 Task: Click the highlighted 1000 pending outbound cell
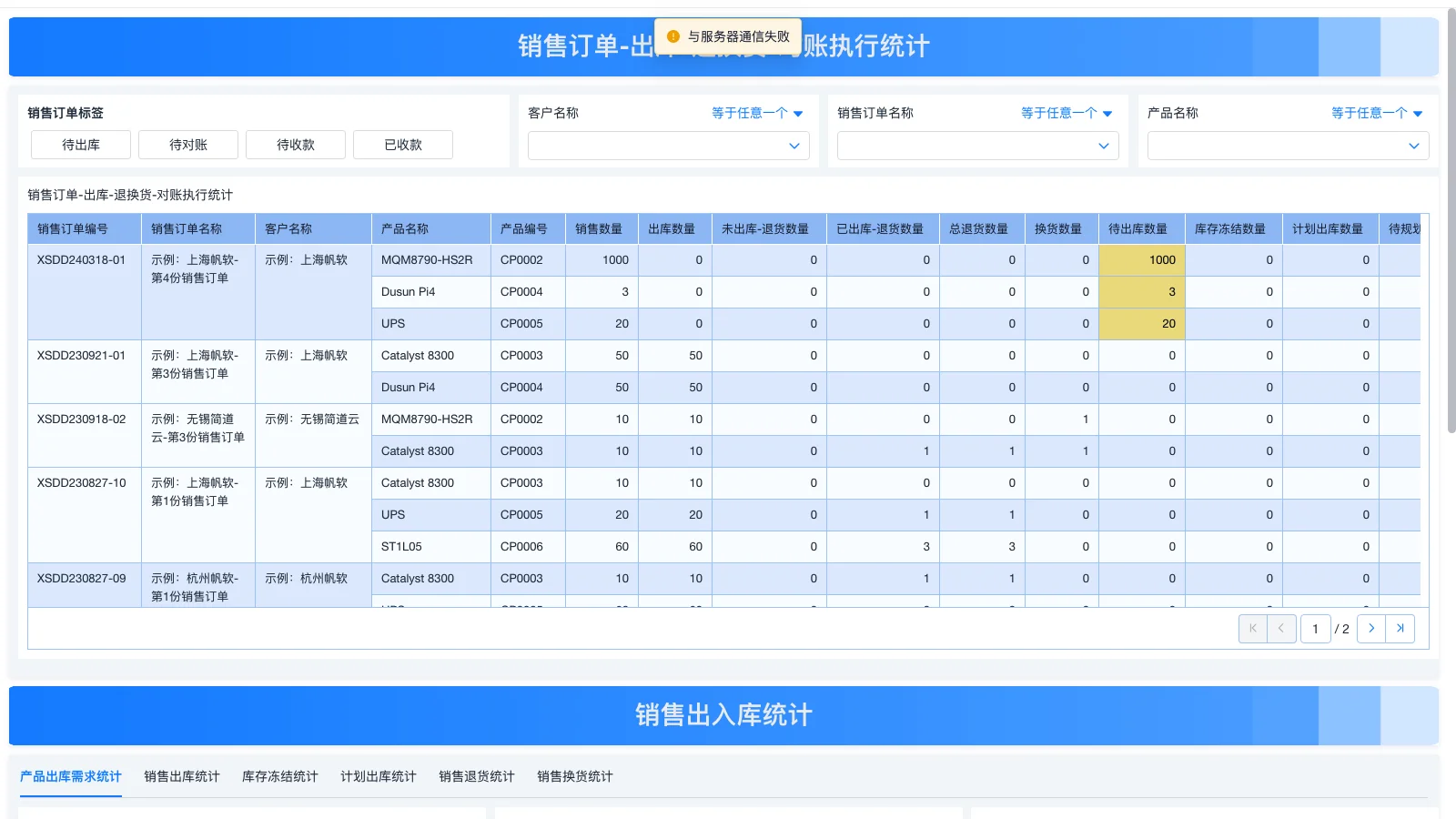tap(1142, 260)
